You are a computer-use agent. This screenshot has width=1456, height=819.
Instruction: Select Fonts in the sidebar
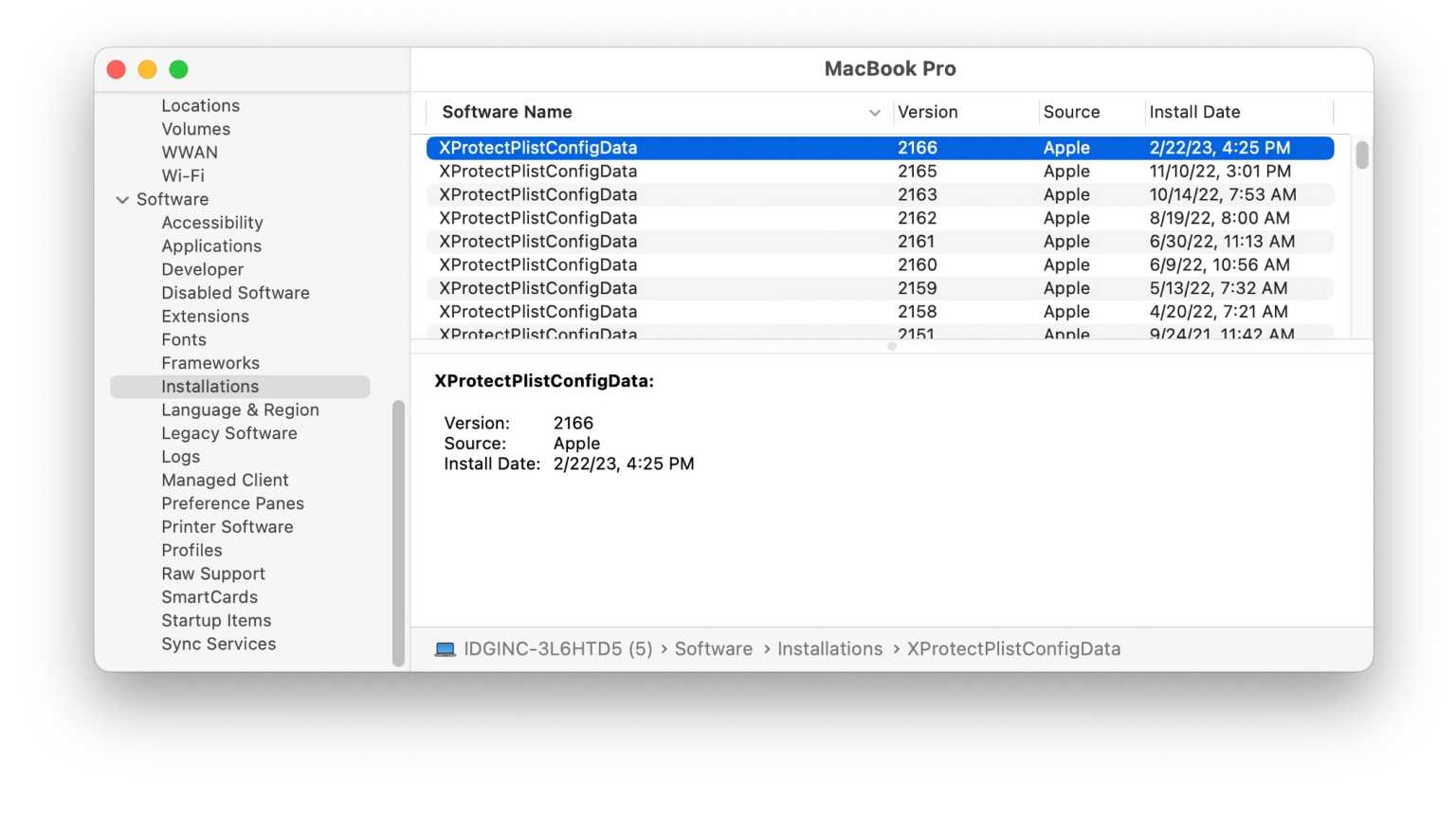pos(183,339)
